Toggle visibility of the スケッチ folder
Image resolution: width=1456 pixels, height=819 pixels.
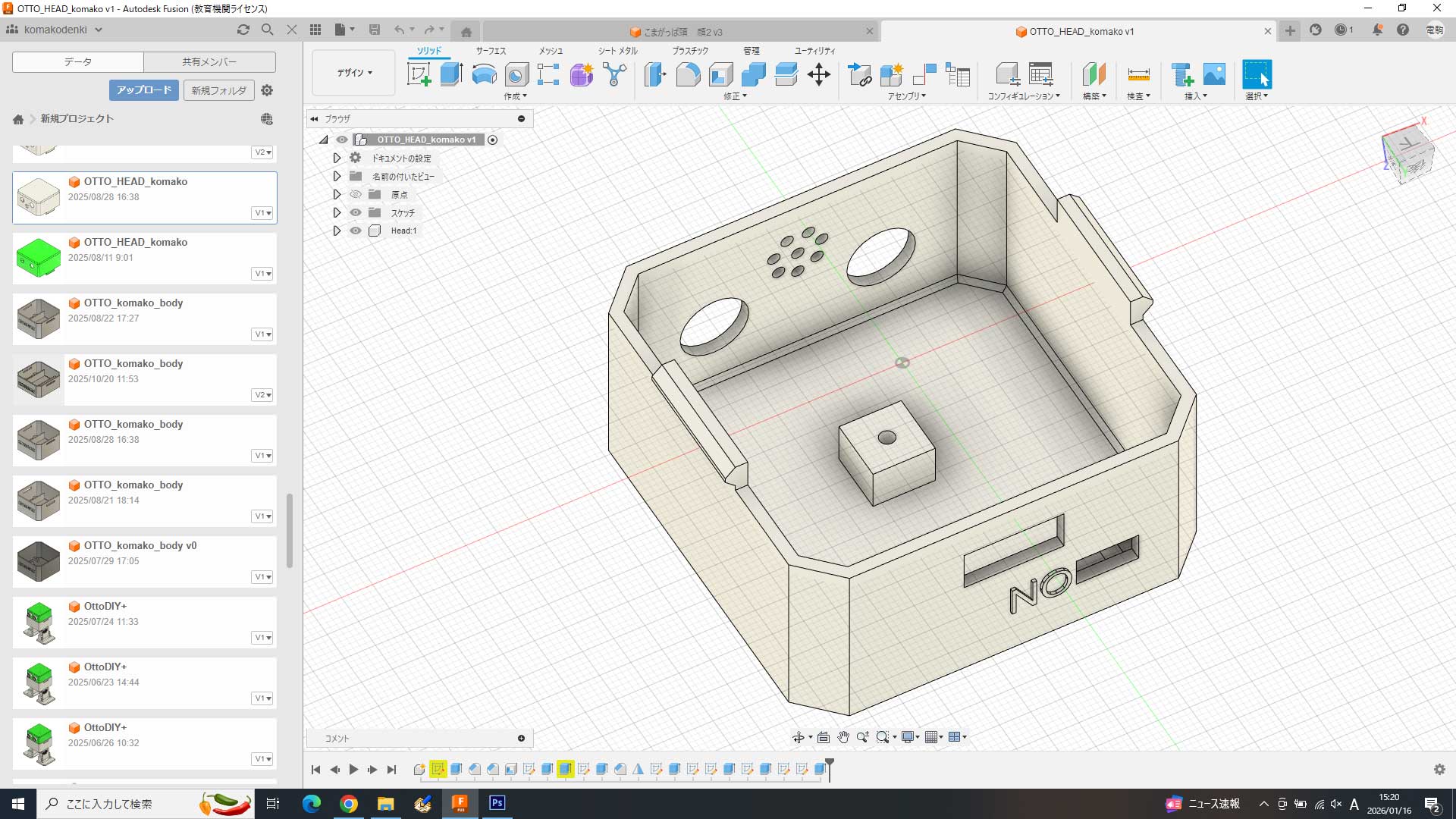(x=356, y=212)
